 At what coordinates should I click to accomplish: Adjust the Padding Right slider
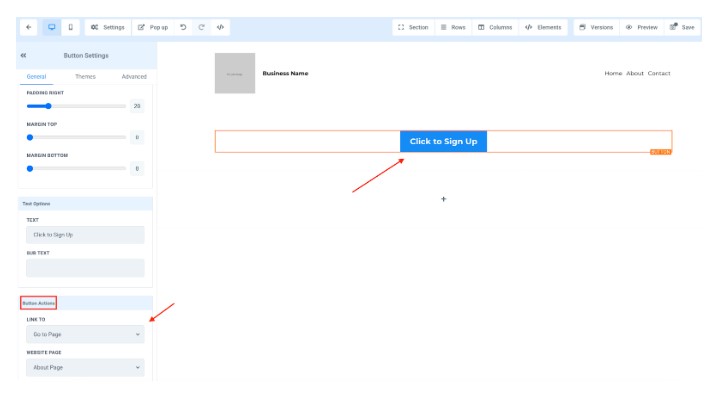[76, 106]
